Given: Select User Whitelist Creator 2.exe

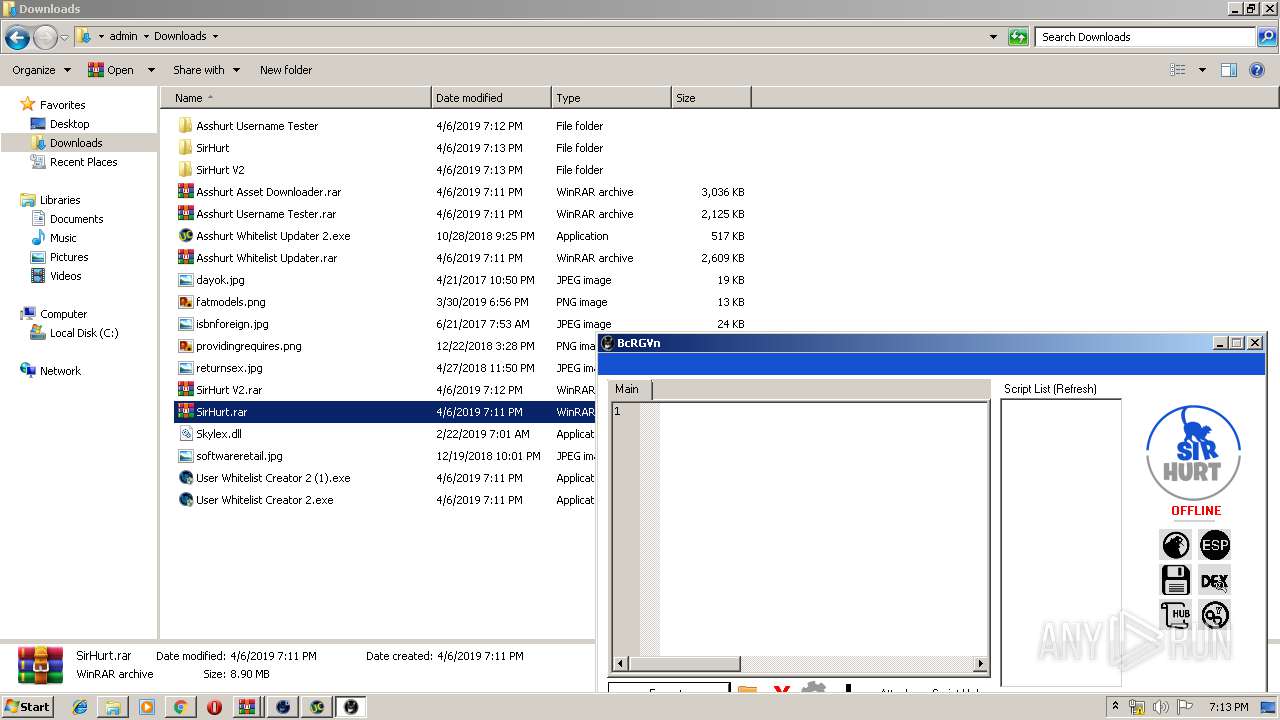Looking at the screenshot, I should [264, 500].
